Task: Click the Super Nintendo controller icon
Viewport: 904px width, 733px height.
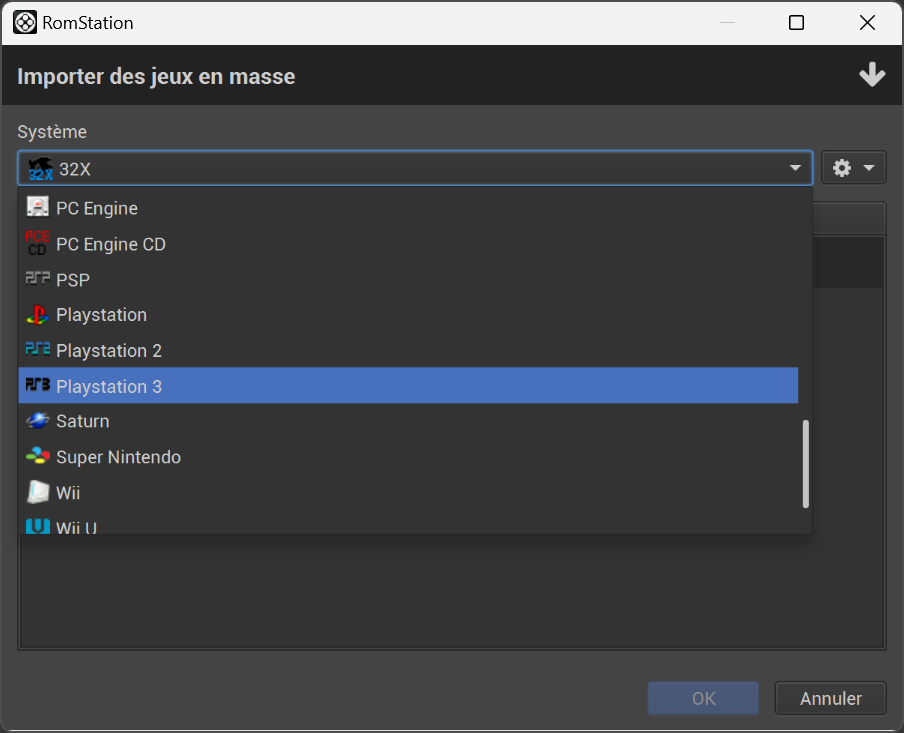Action: click(36, 457)
